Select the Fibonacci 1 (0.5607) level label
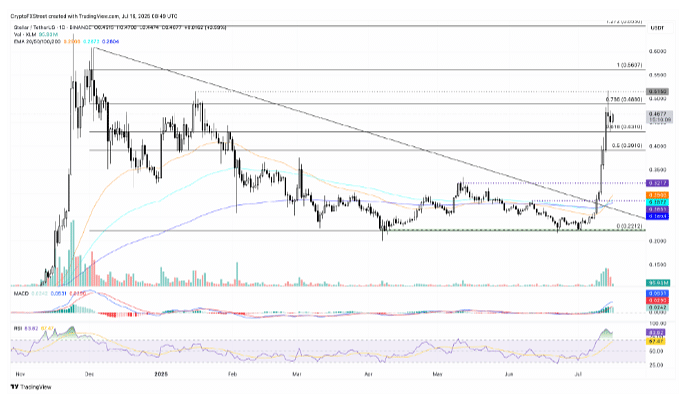The width and height of the screenshot is (687, 398). [x=629, y=65]
